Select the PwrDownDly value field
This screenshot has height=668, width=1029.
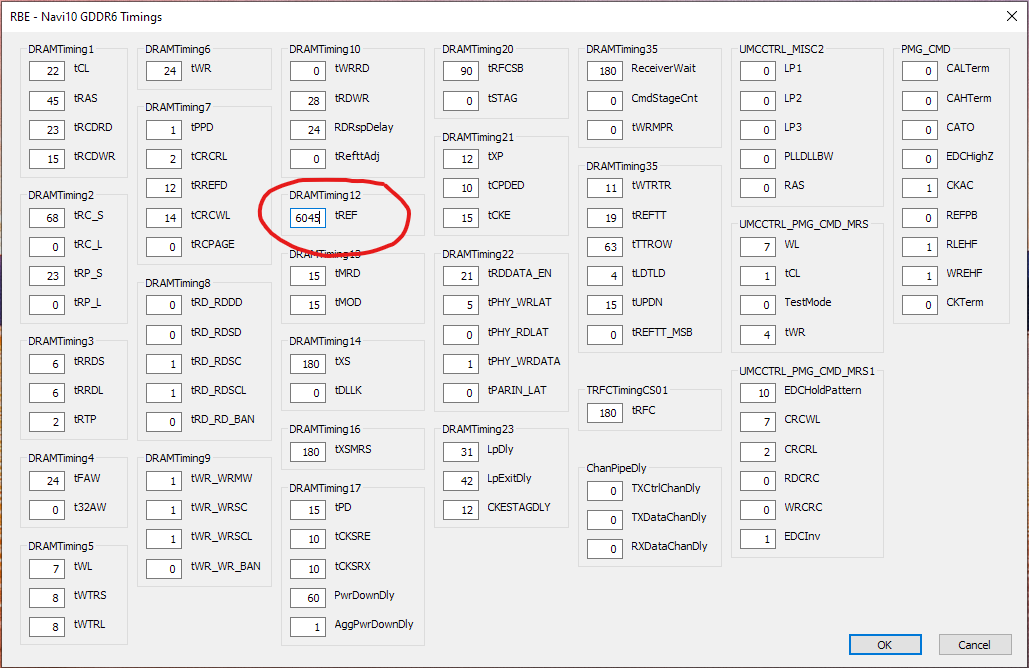[308, 598]
